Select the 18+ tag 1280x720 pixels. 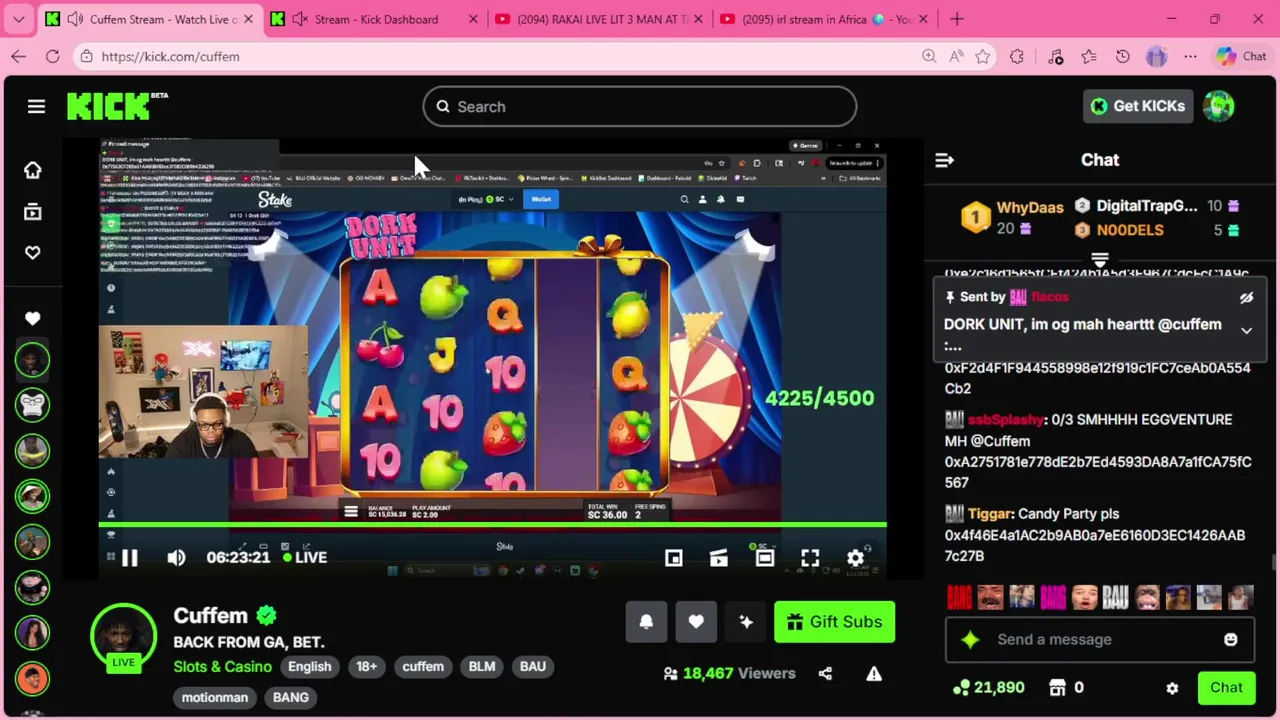coord(367,667)
